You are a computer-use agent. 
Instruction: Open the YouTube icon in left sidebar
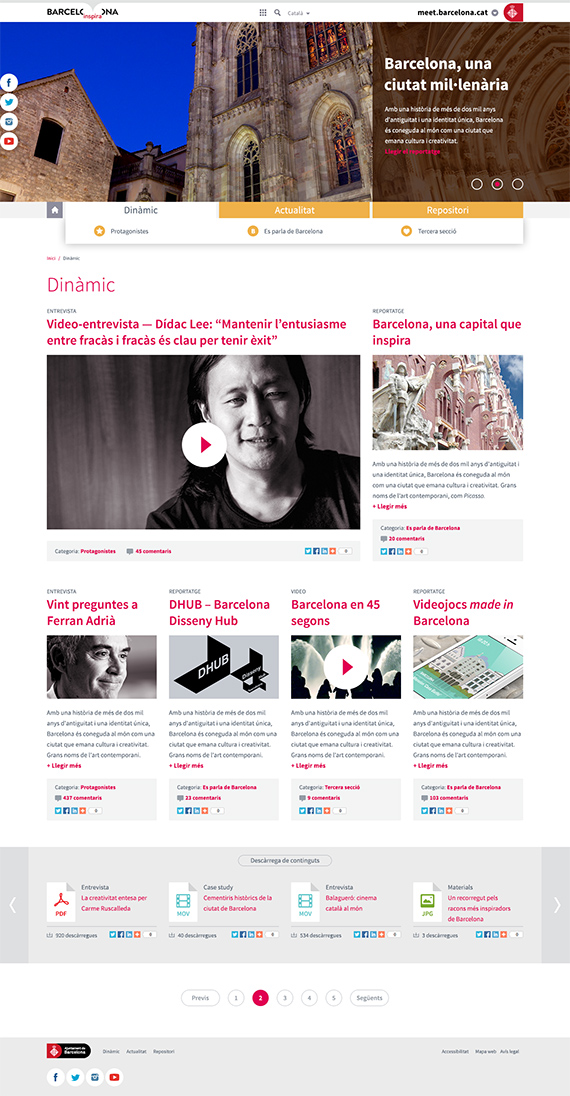click(9, 142)
